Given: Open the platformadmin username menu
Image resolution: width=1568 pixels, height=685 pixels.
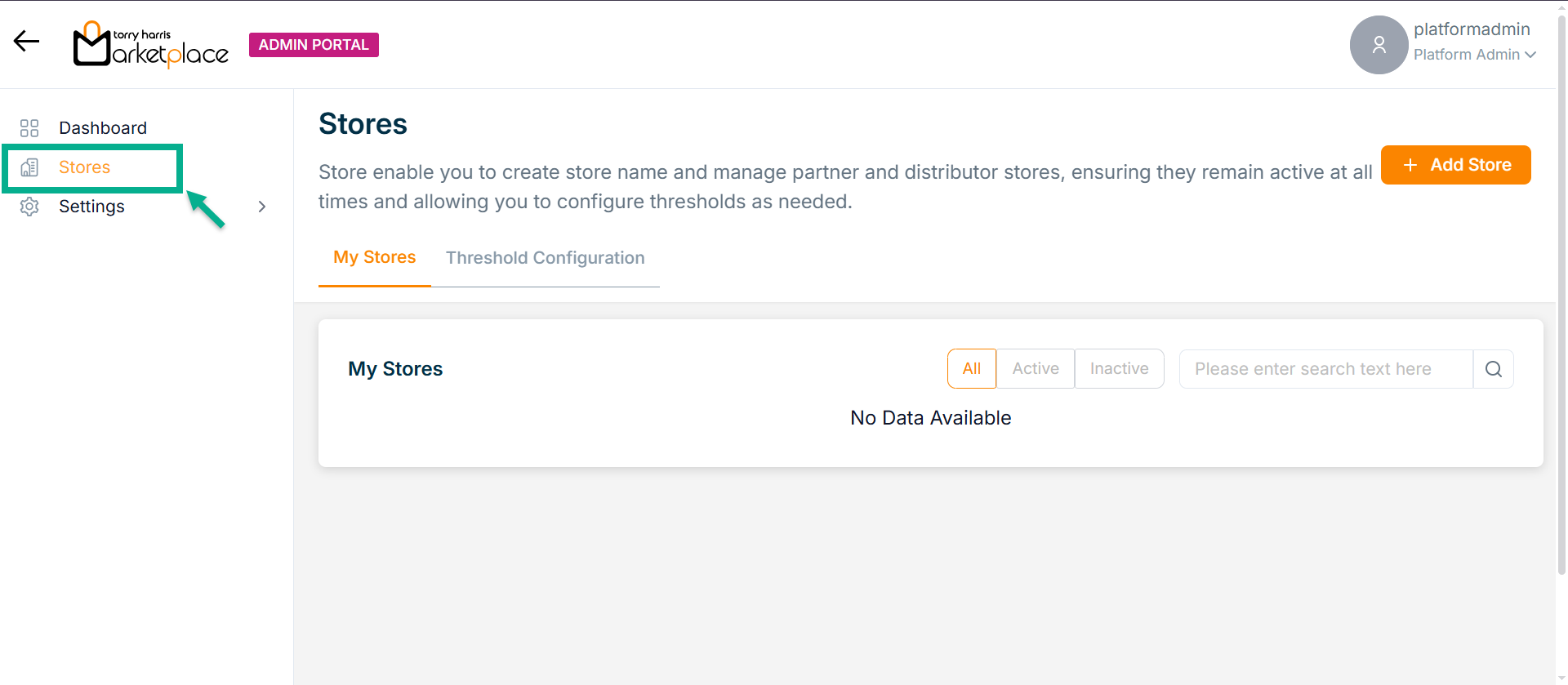Looking at the screenshot, I should pyautogui.click(x=1472, y=29).
